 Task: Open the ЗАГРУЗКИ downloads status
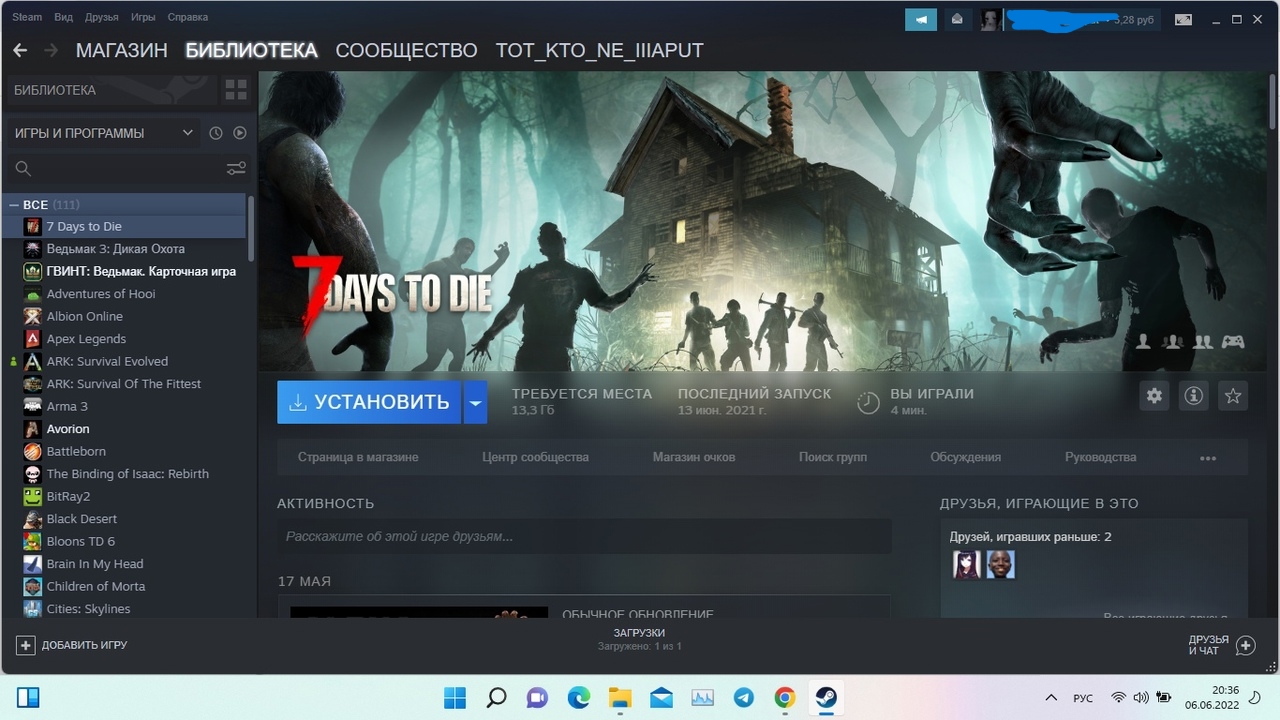pos(639,639)
